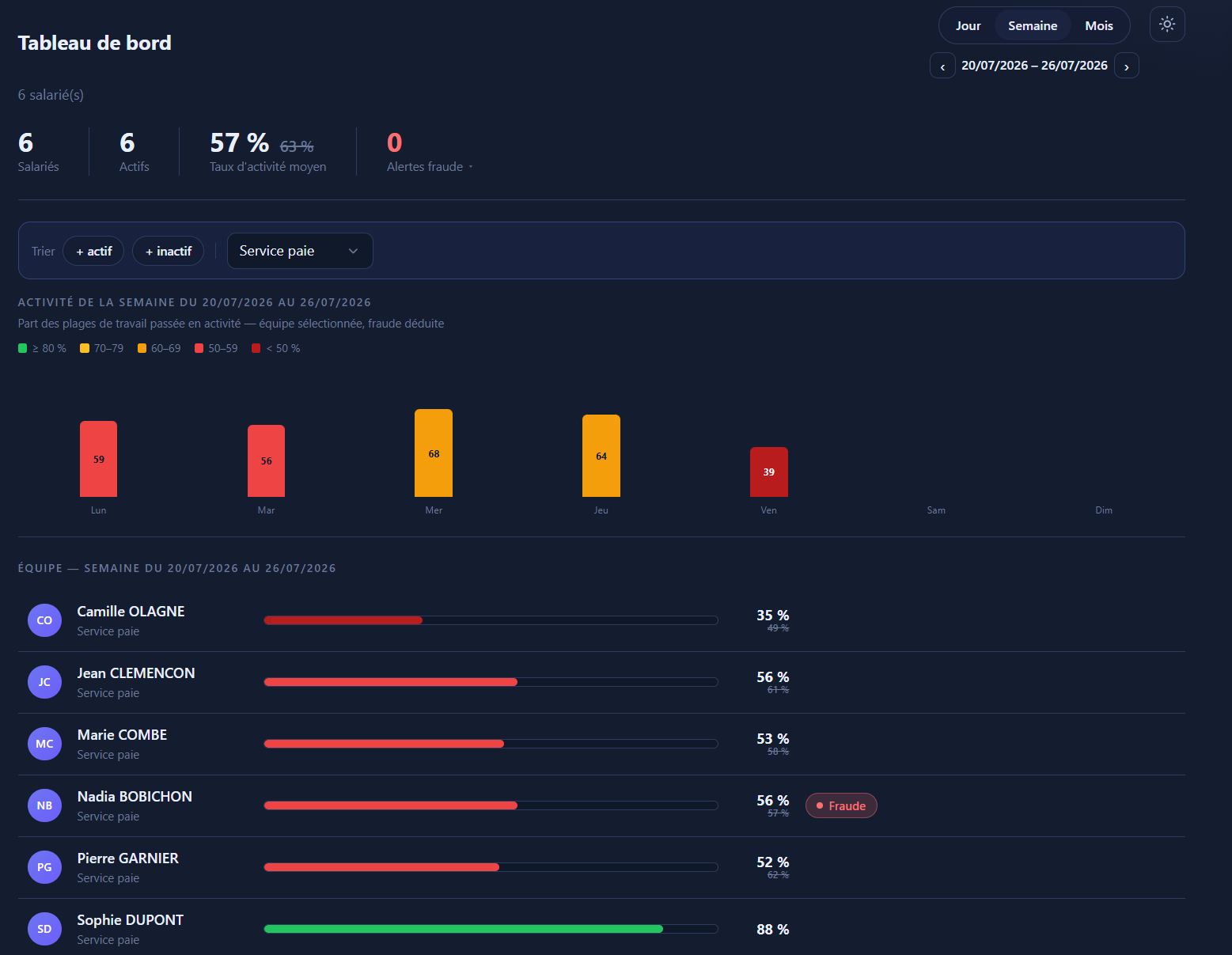
Task: Click Sophie DUPONT's 88 % rate
Action: [773, 930]
